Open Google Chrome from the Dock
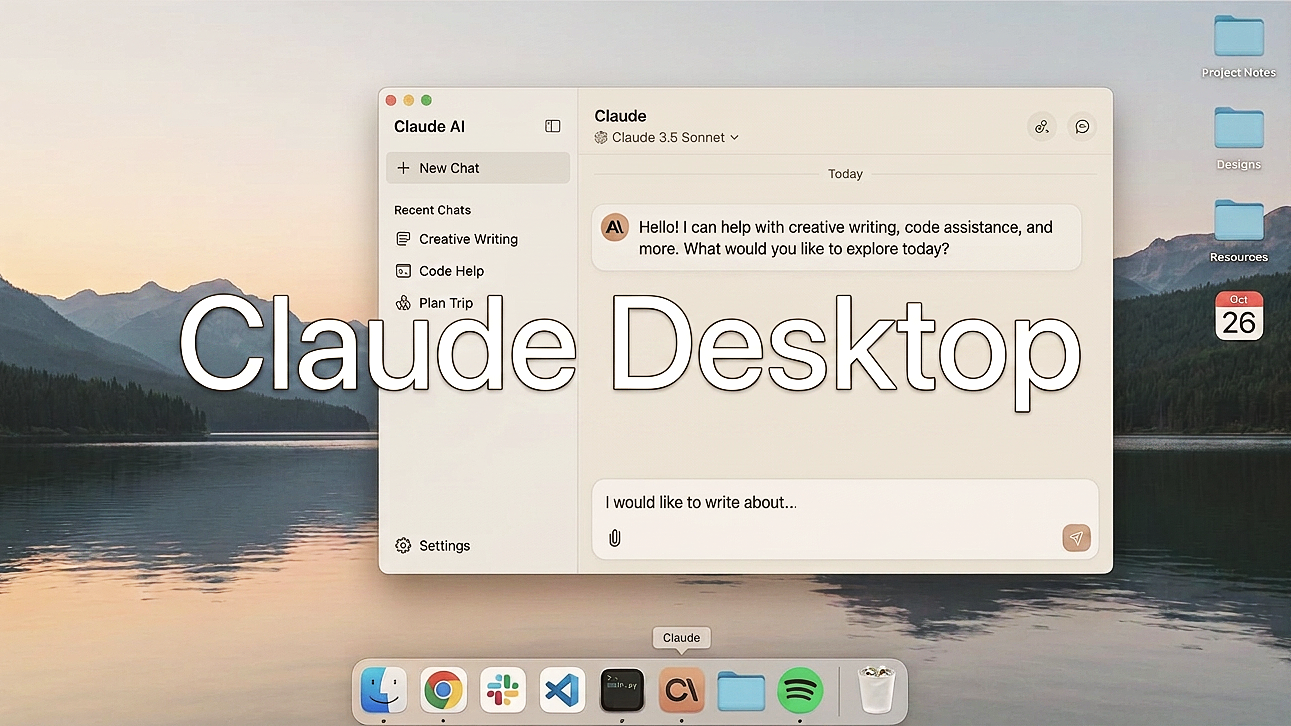The height and width of the screenshot is (726, 1291). [443, 690]
